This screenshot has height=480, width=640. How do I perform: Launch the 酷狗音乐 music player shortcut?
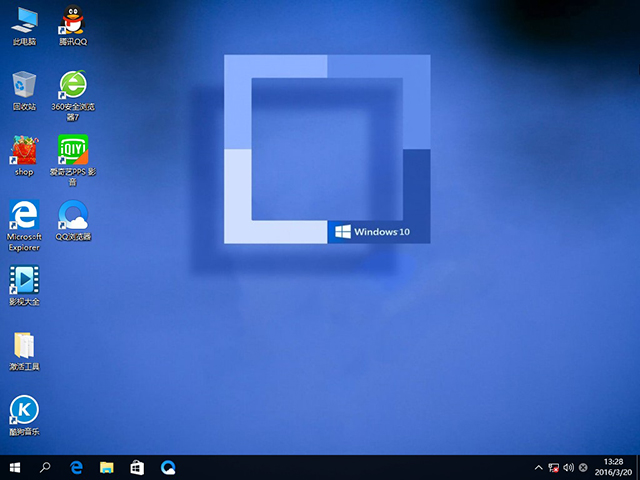pos(24,410)
